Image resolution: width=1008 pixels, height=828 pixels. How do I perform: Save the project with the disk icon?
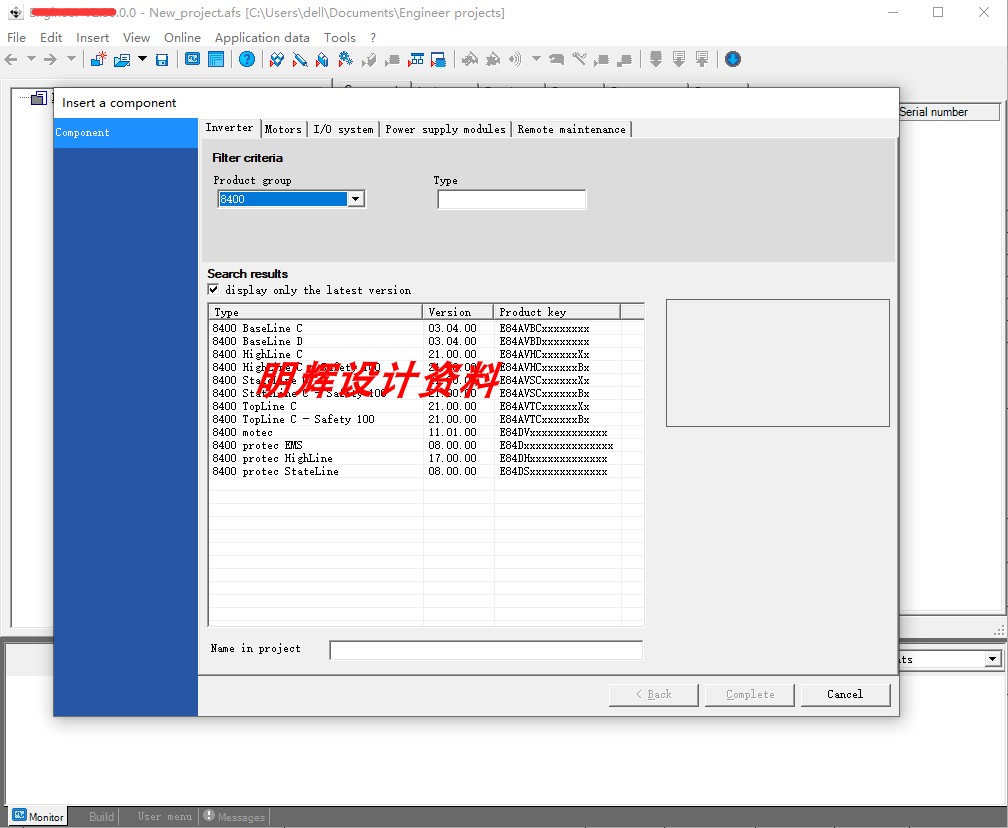coord(160,59)
